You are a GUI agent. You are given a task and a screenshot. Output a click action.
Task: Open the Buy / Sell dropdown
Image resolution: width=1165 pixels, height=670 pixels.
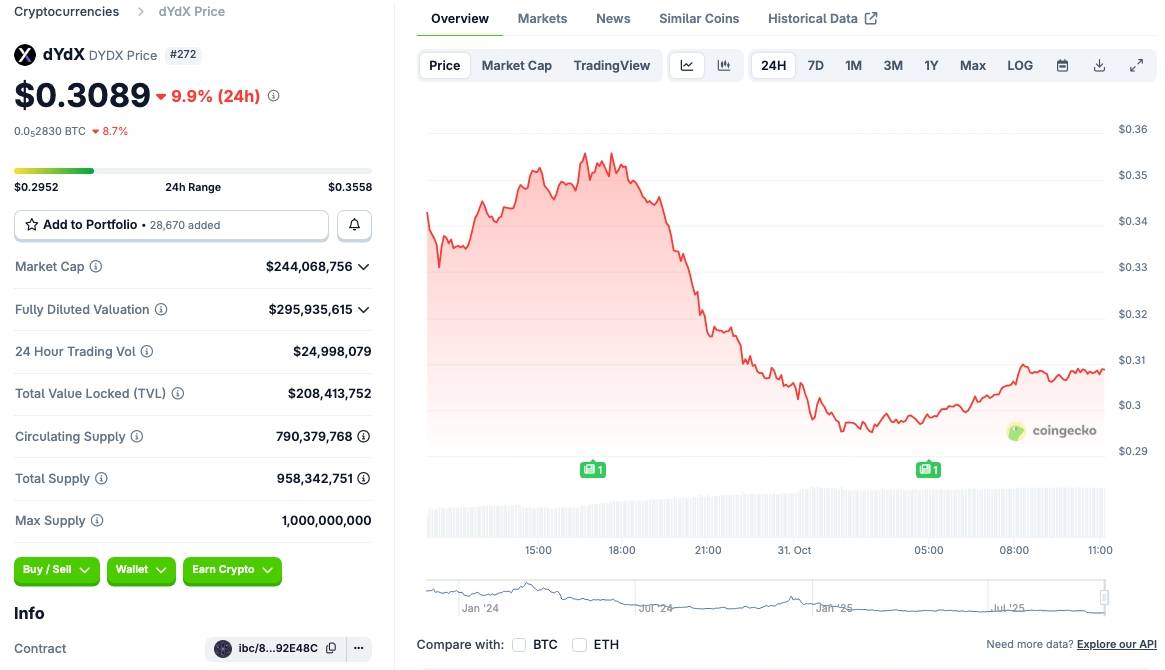(x=57, y=570)
